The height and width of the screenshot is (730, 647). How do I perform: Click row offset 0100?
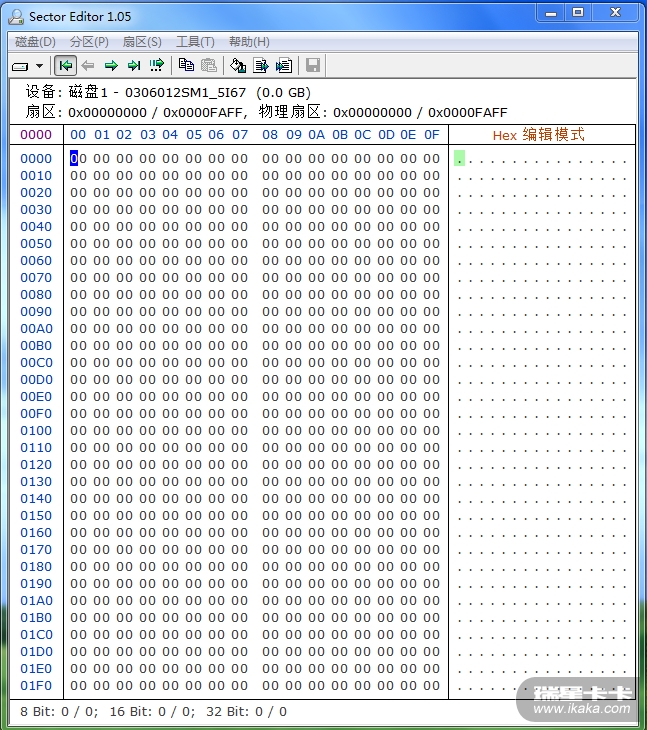pos(36,431)
